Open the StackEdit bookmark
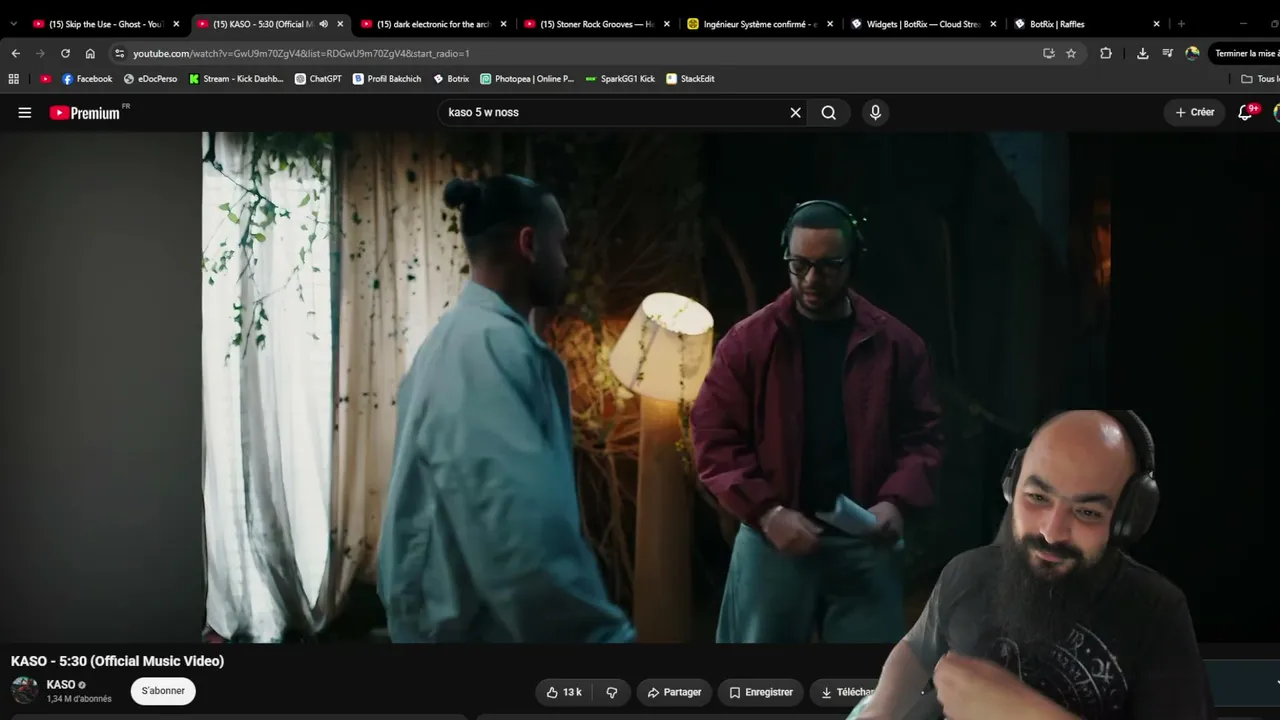 tap(690, 79)
